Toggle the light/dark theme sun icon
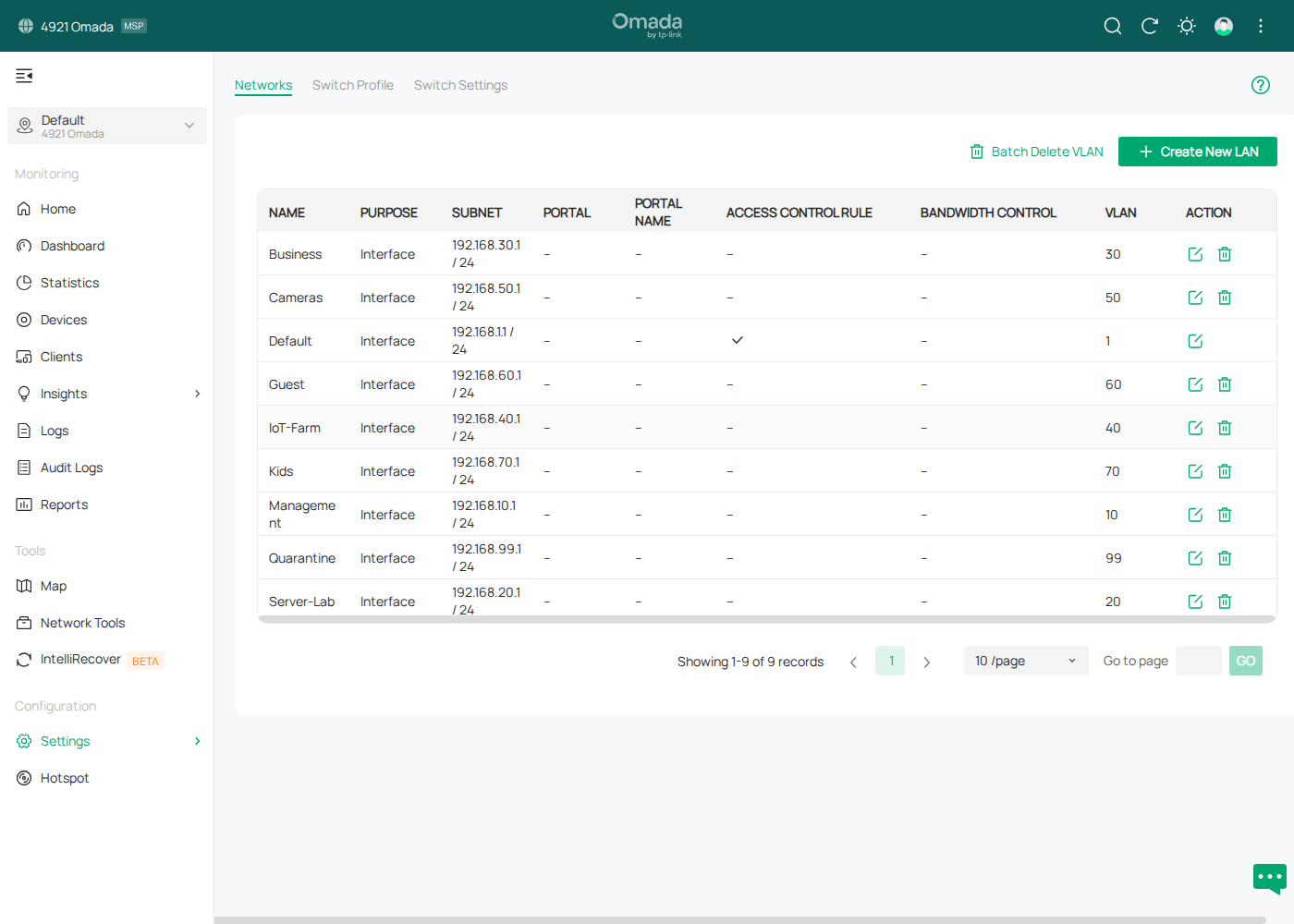The width and height of the screenshot is (1294, 924). [x=1187, y=26]
